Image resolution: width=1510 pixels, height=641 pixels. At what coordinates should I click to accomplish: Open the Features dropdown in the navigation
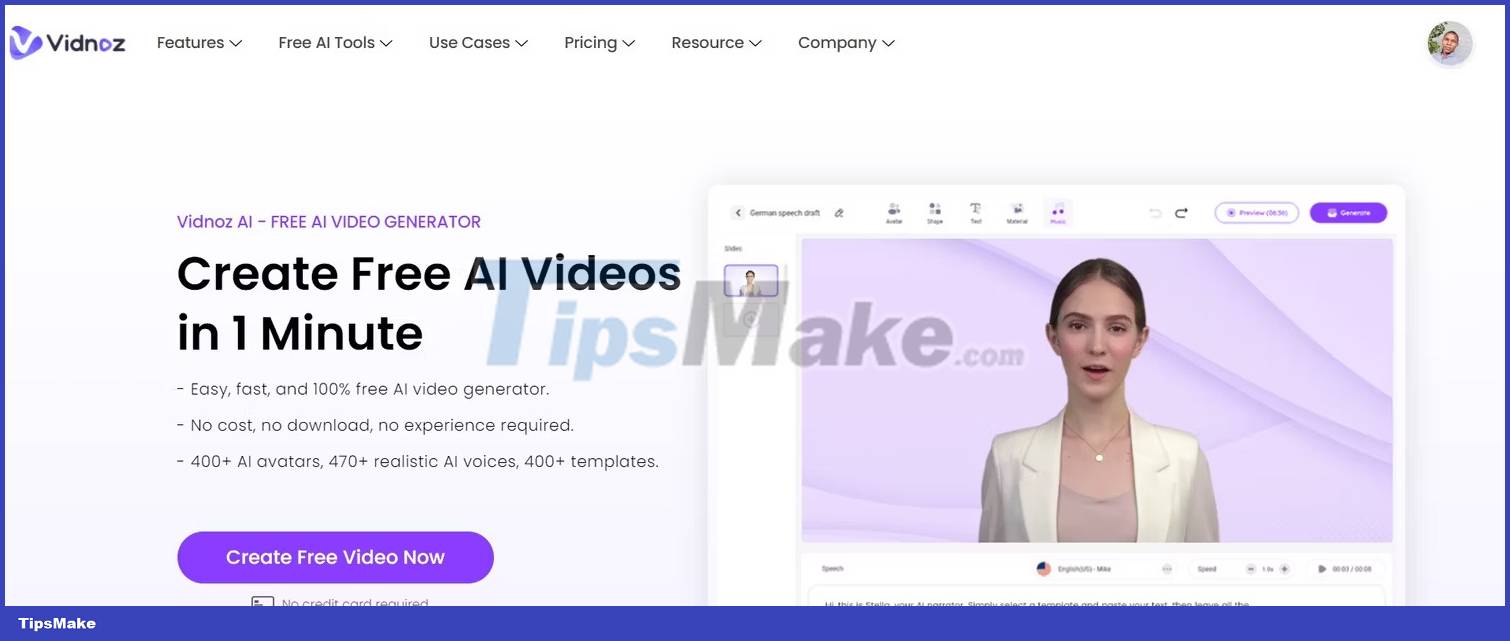(x=197, y=42)
